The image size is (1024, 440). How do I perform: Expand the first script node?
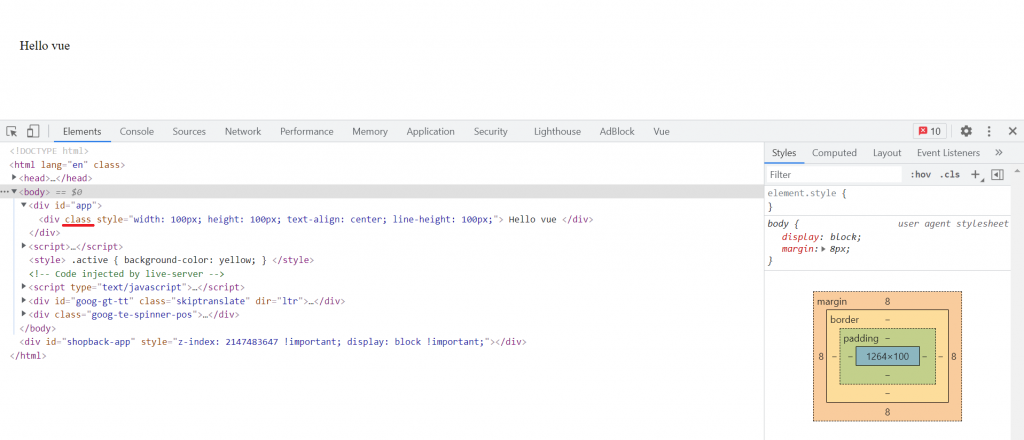tap(24, 246)
